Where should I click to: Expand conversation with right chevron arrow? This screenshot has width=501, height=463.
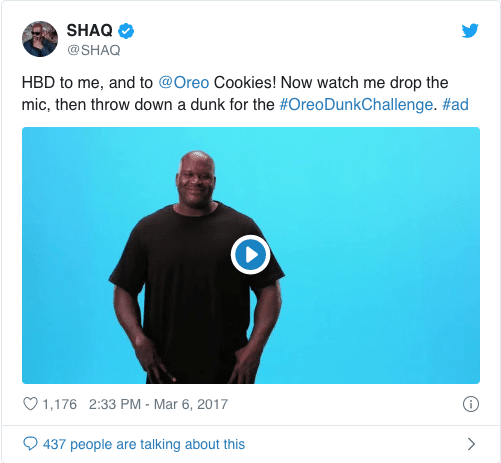coord(471,444)
